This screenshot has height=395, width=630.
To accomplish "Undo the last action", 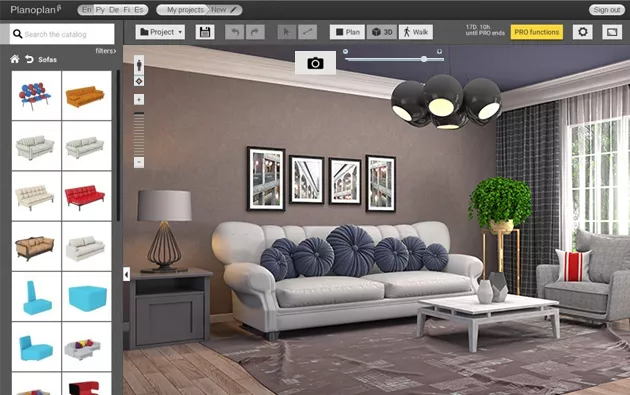I will tap(235, 32).
